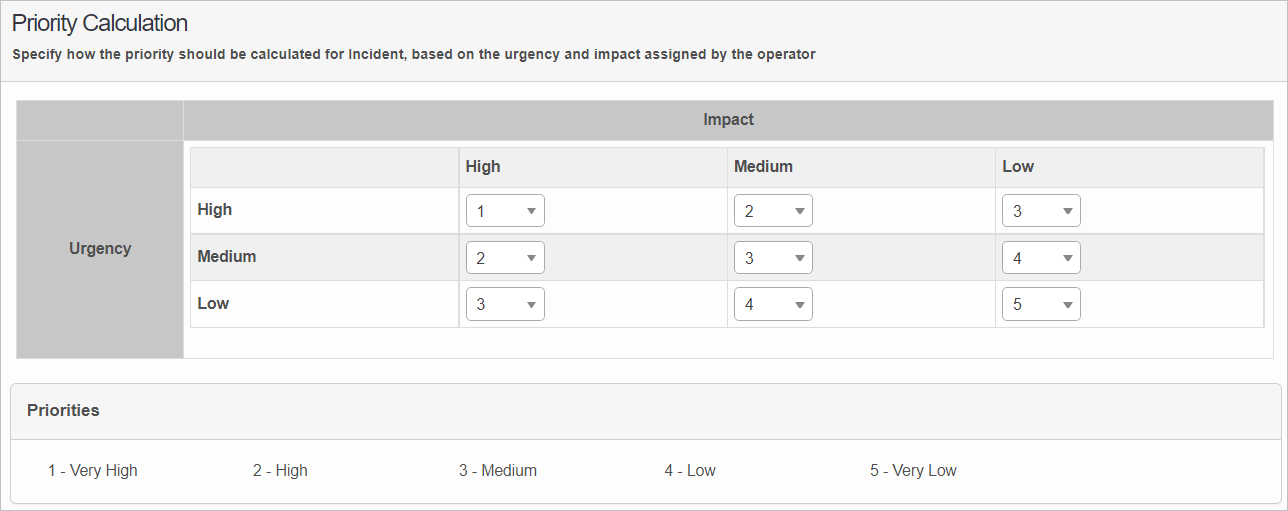Click the Priorities panel heading
The height and width of the screenshot is (511, 1288).
point(63,410)
